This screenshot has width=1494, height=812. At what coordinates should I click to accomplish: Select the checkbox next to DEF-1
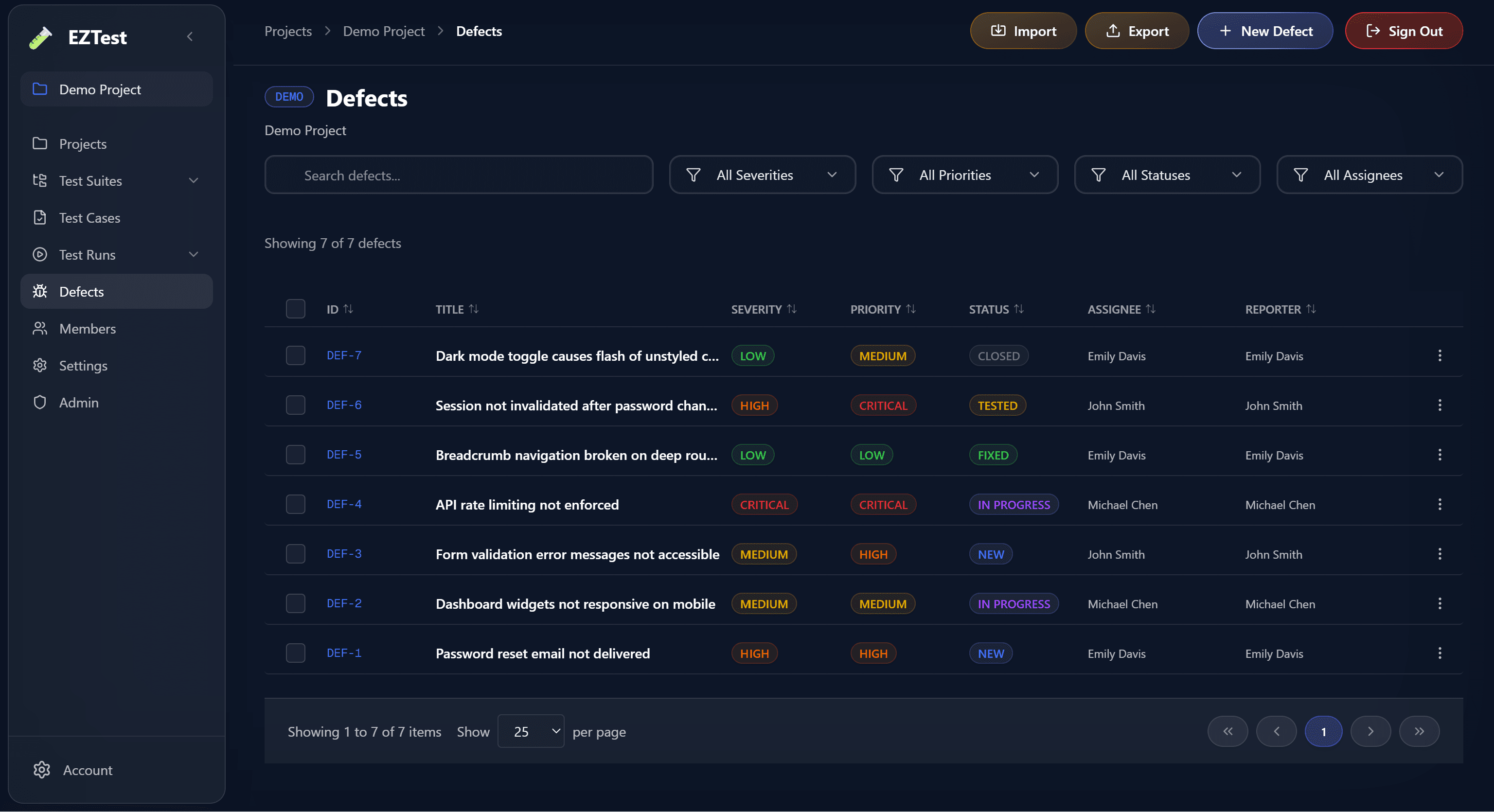[x=296, y=653]
